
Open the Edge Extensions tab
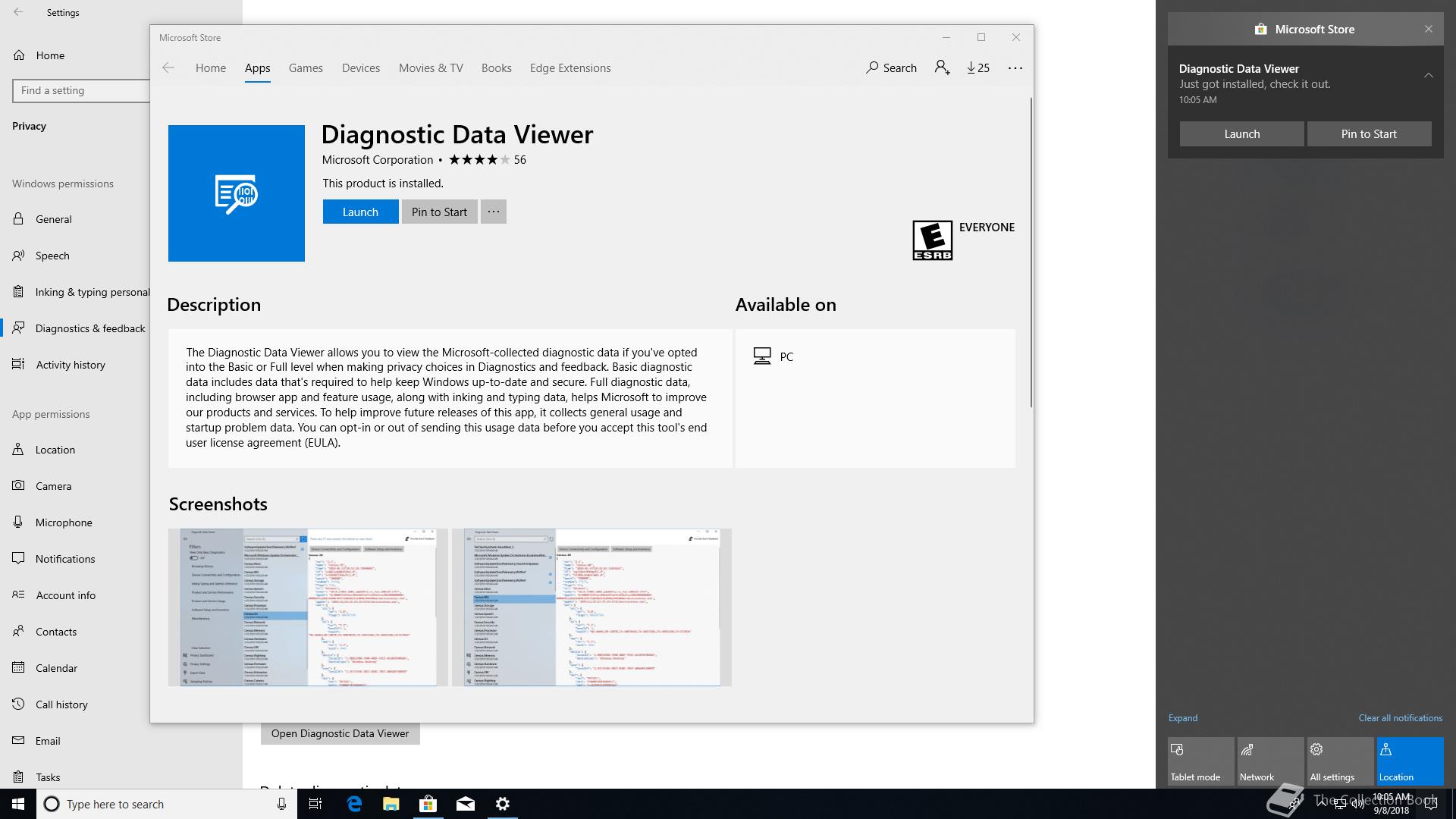570,67
